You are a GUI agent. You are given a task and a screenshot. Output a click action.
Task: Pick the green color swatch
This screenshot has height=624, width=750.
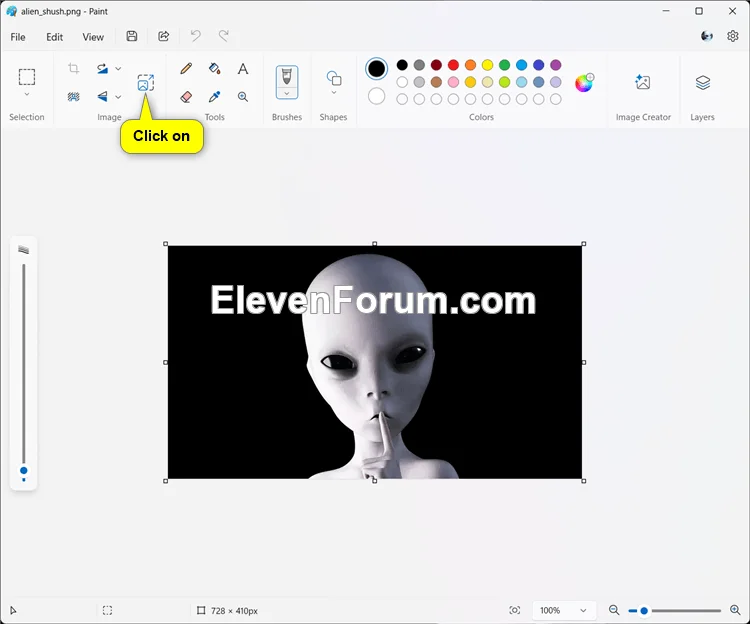click(x=505, y=65)
